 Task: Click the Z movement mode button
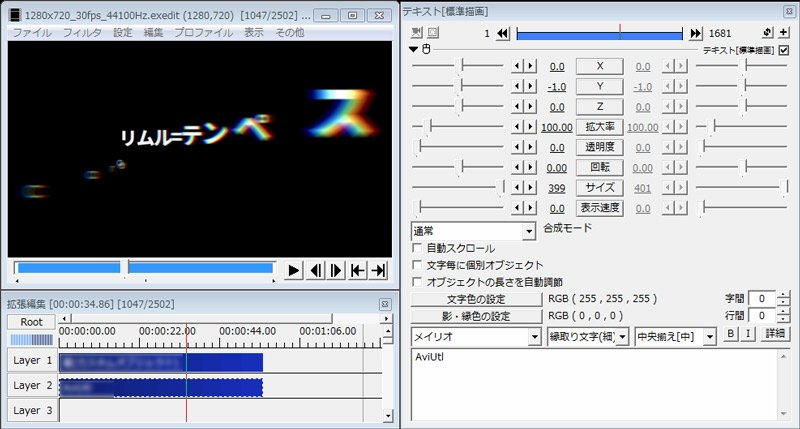[x=599, y=107]
